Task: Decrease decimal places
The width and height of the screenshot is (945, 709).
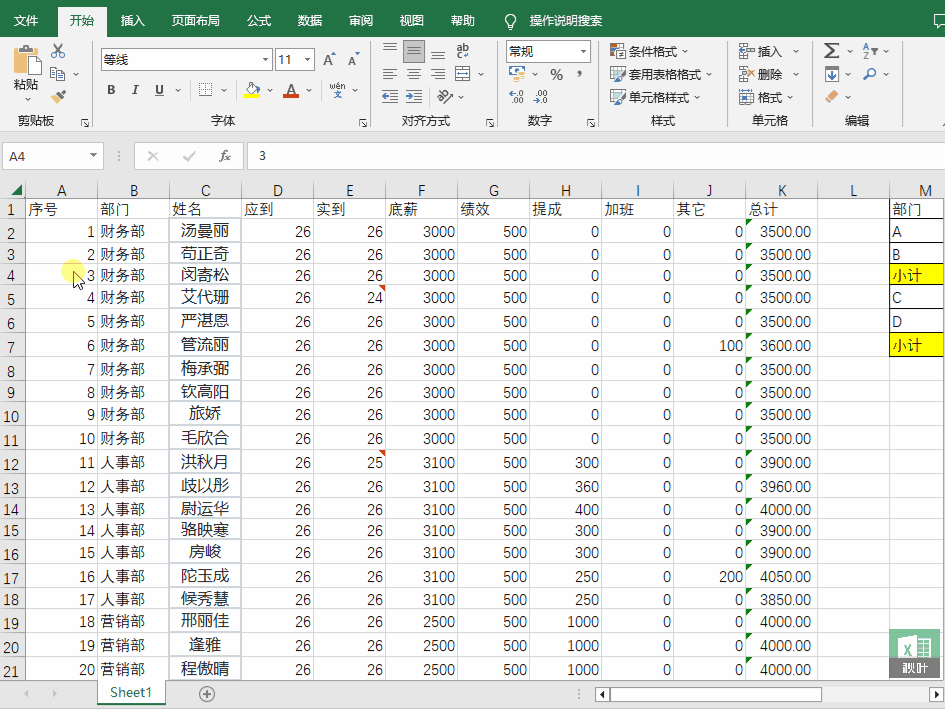Action: coord(541,96)
